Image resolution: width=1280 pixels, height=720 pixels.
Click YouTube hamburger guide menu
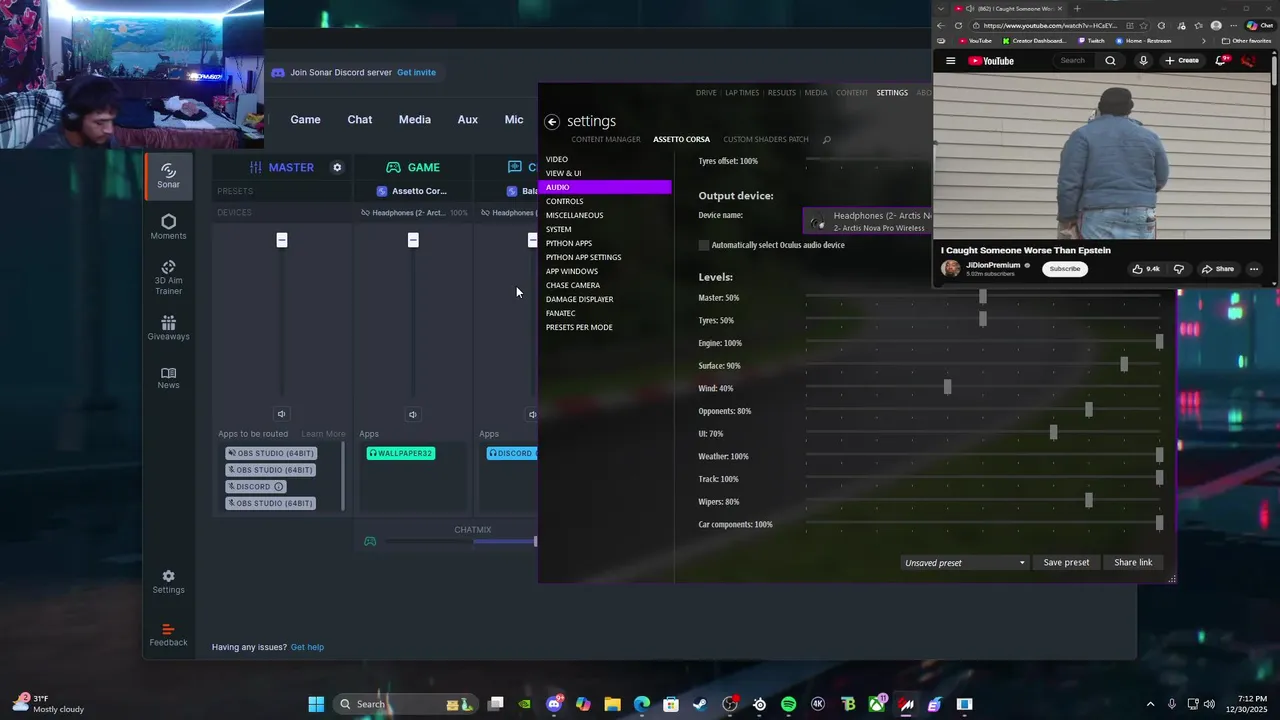click(950, 61)
